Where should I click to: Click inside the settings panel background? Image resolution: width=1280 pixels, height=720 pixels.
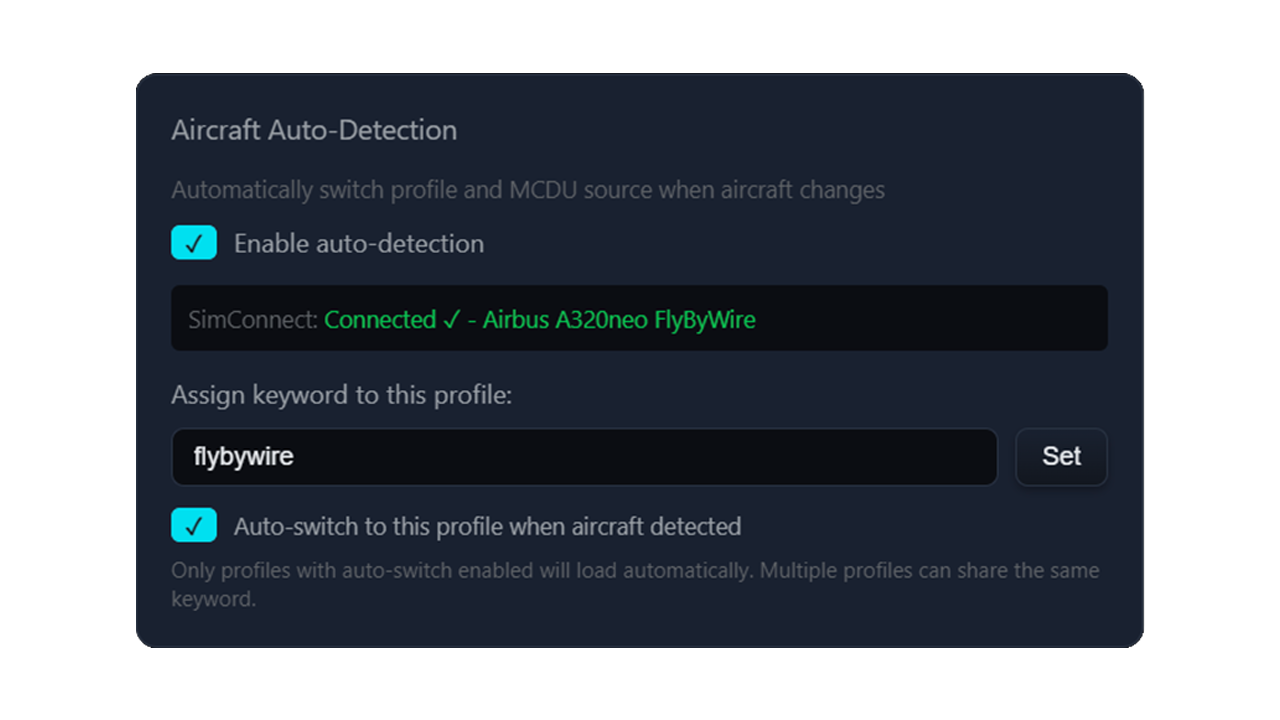coord(640,630)
